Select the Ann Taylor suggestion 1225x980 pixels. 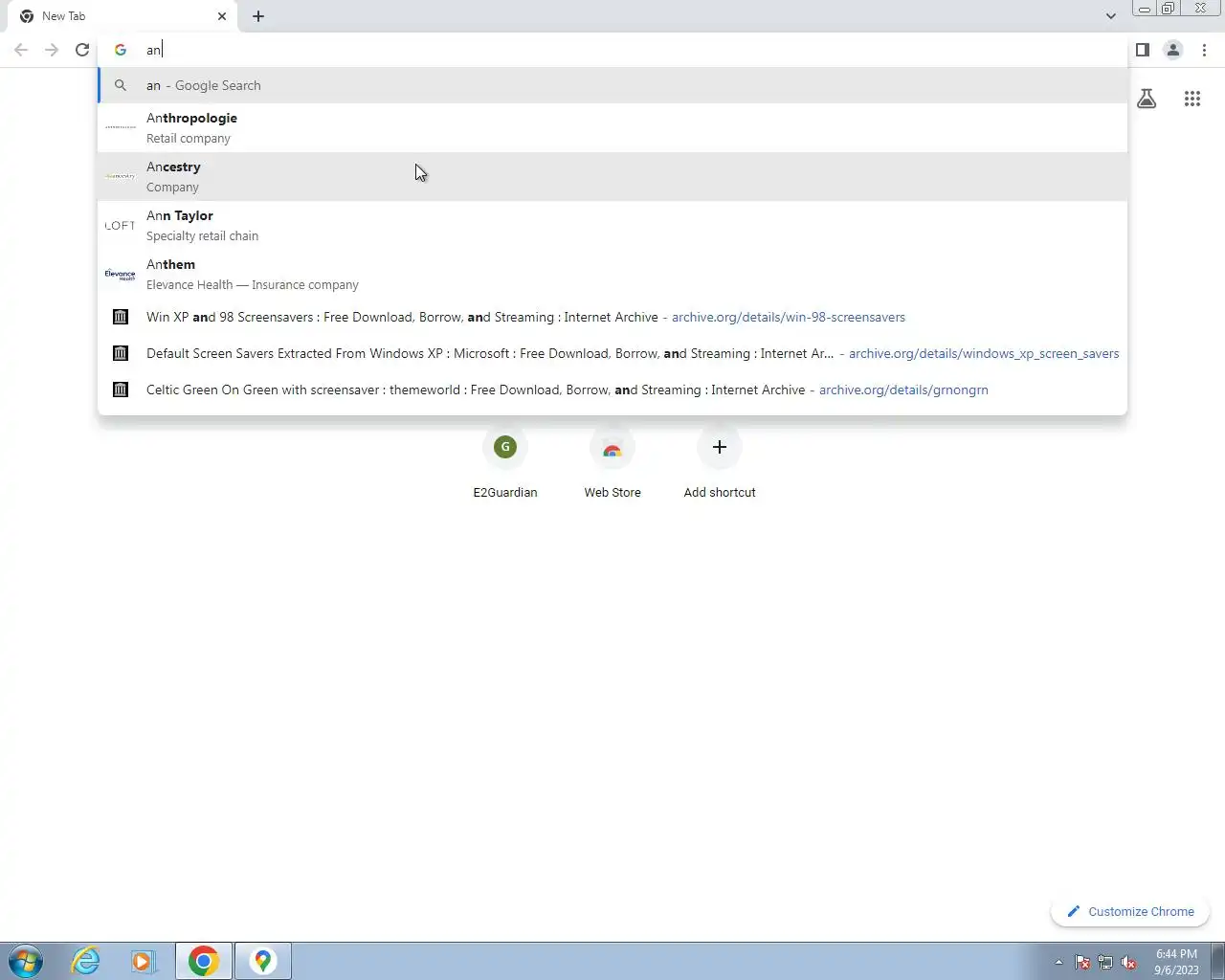coord(612,225)
